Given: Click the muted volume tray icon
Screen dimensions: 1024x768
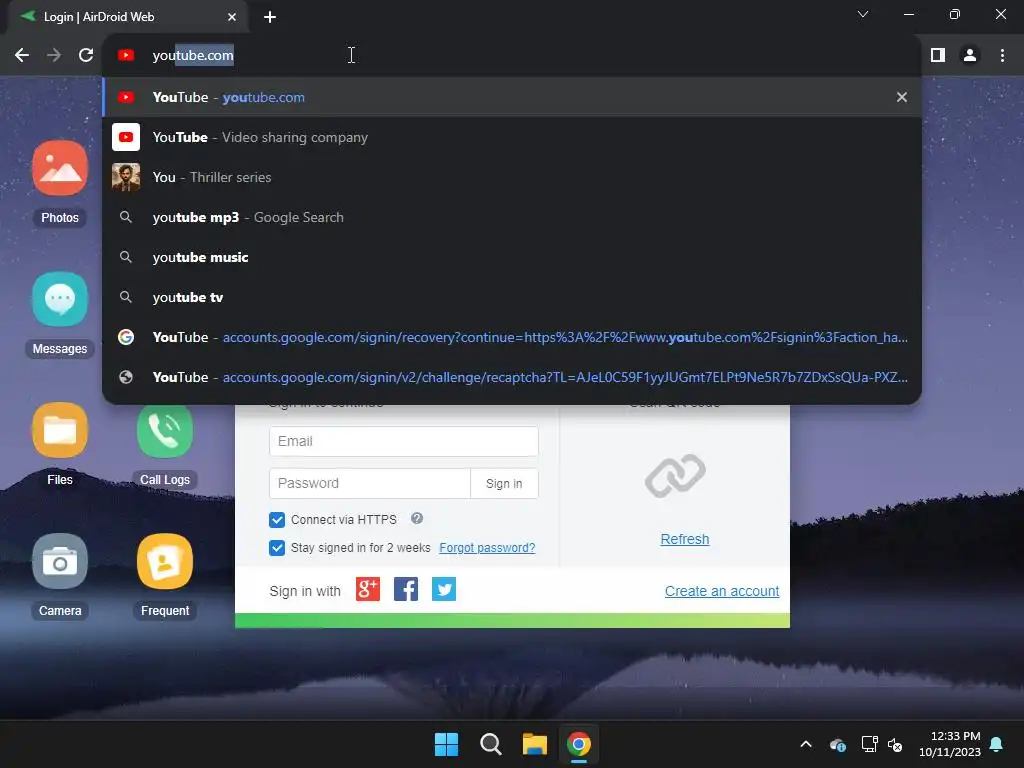Looking at the screenshot, I should pyautogui.click(x=895, y=744).
